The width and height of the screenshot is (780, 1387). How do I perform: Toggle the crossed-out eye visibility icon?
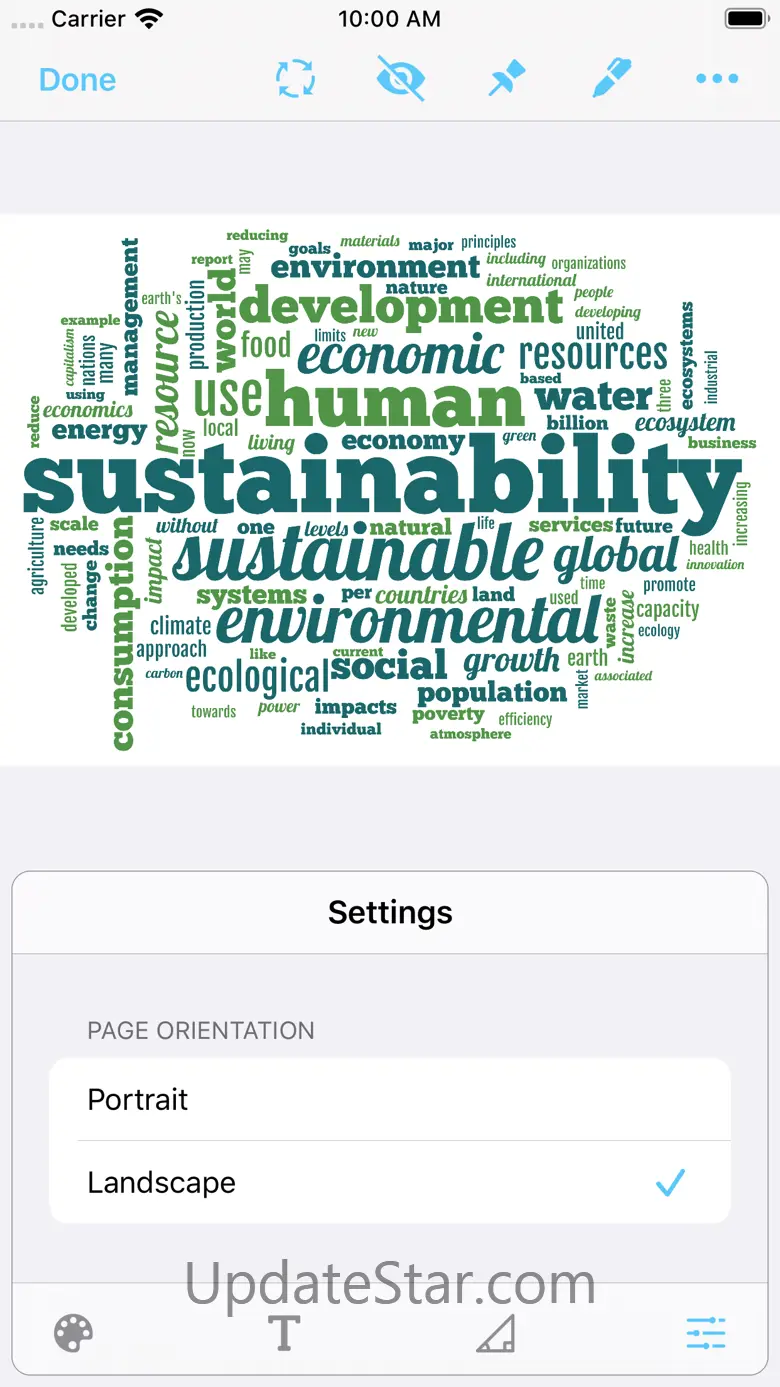pos(400,79)
